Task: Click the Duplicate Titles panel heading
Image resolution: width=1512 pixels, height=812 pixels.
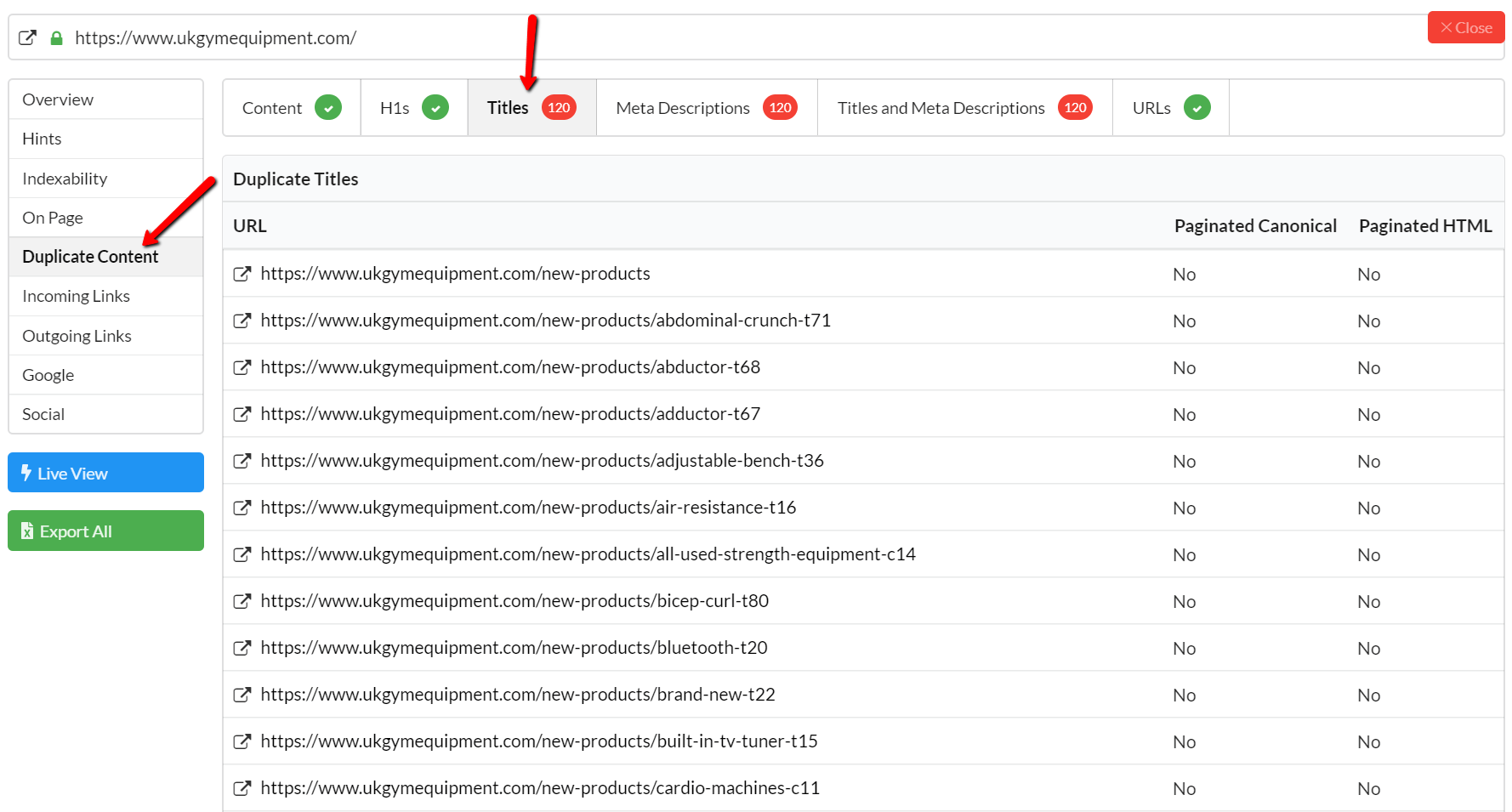Action: [x=296, y=179]
